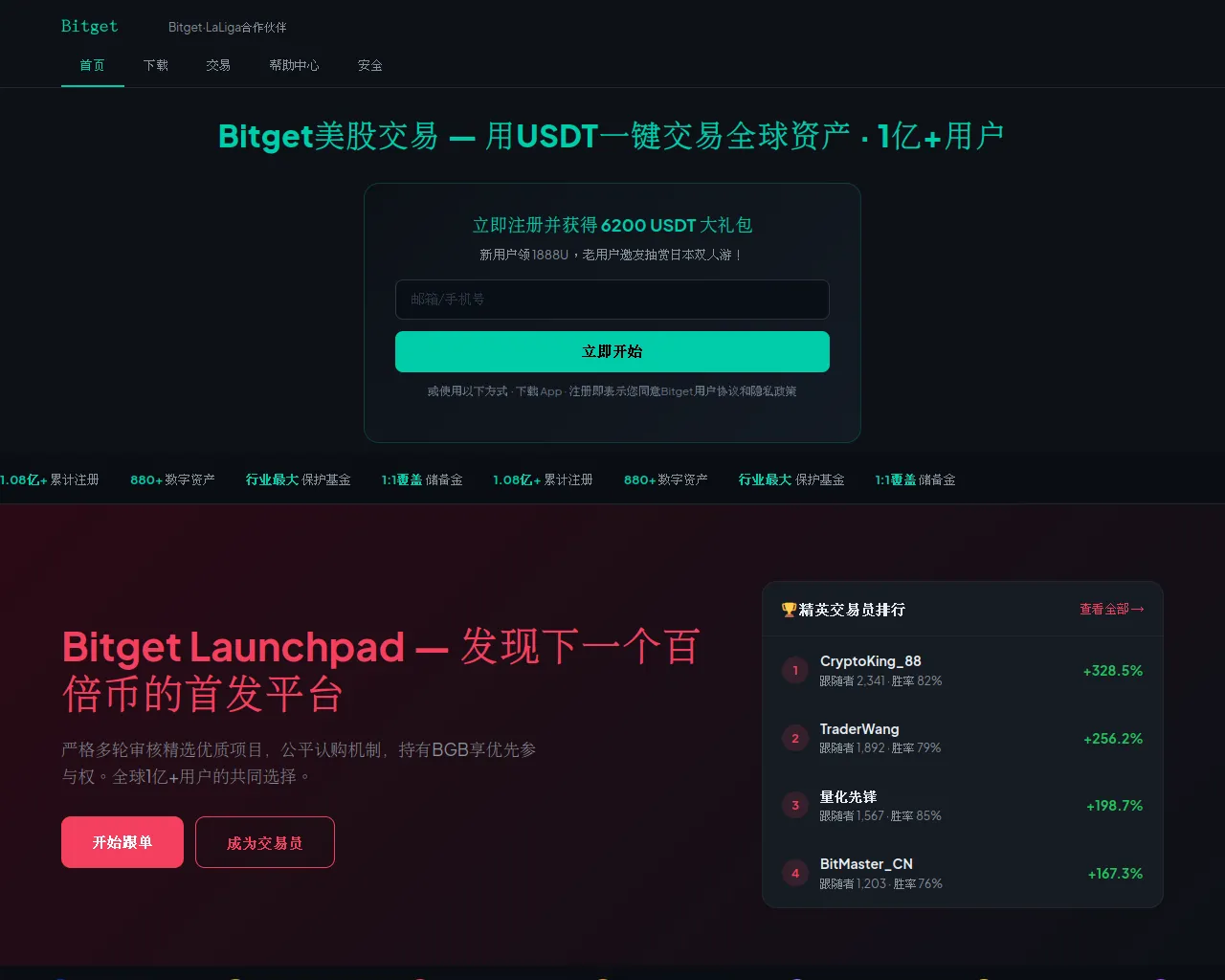1225x980 pixels.
Task: Go to the 交易 tab
Action: (218, 66)
